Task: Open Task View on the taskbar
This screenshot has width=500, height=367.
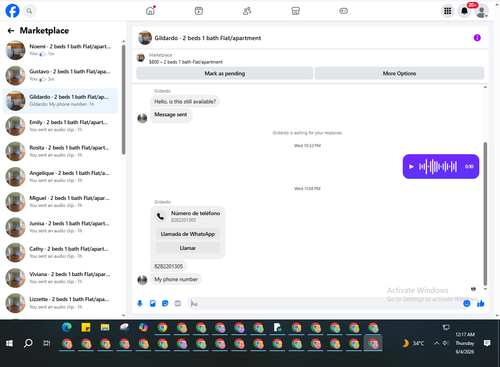Action: tap(47, 343)
